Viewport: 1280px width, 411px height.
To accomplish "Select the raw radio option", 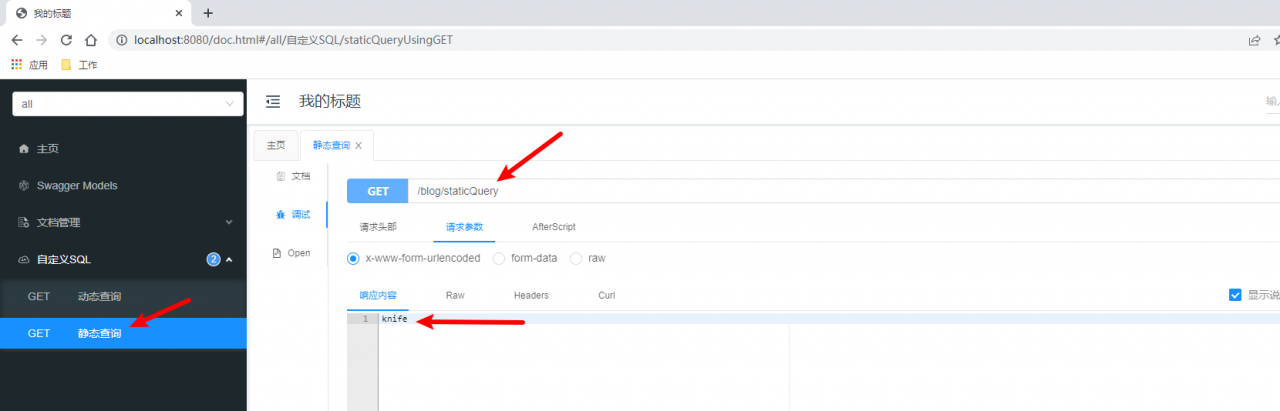I will [576, 258].
